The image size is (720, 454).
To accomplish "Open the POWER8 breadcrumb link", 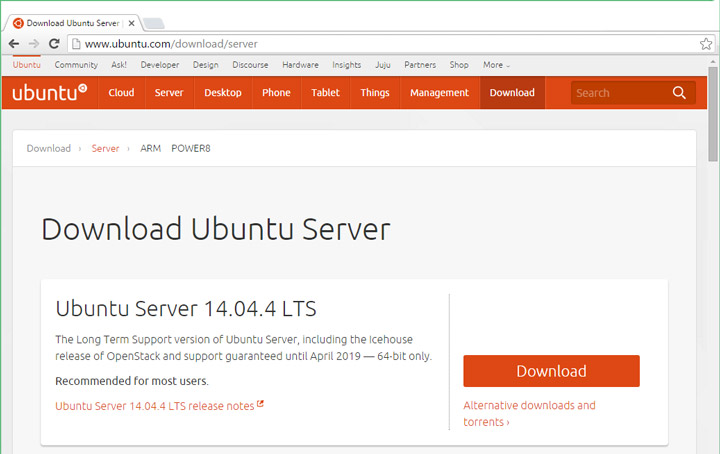I will click(191, 148).
